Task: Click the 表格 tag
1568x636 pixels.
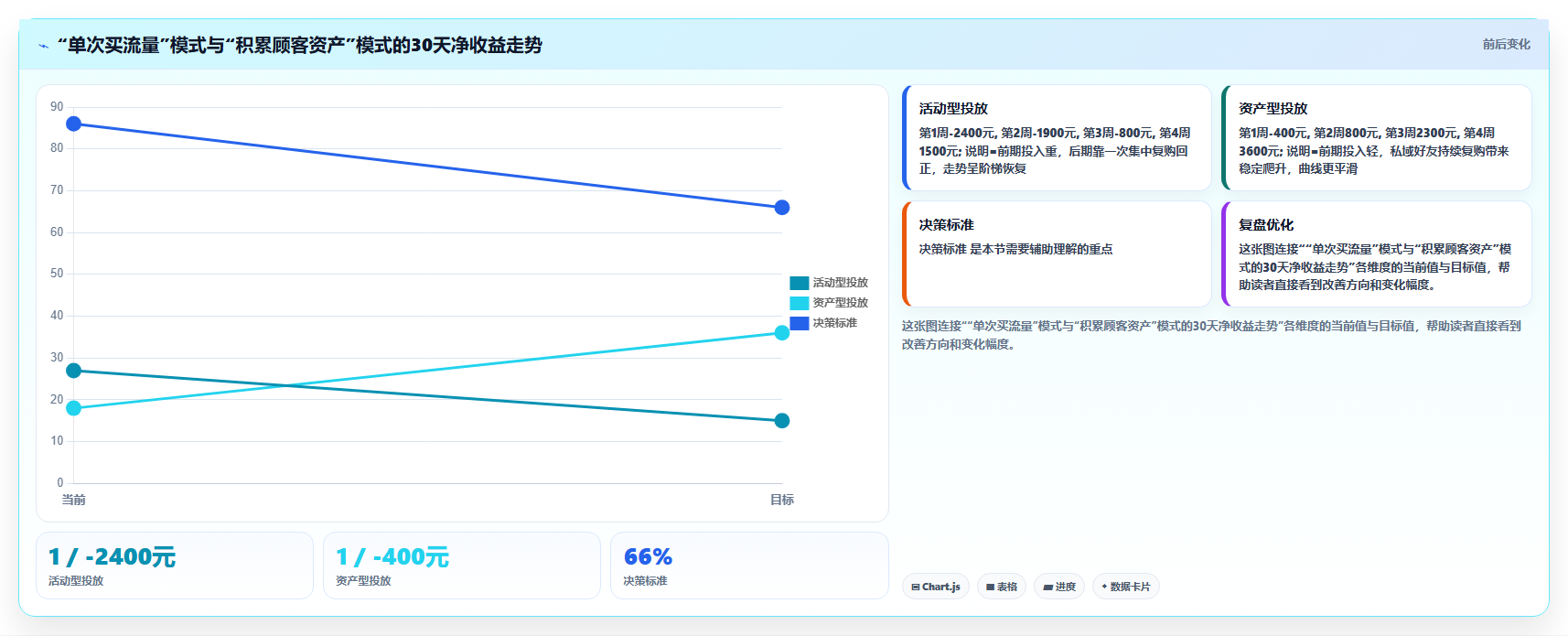Action: [x=1001, y=587]
